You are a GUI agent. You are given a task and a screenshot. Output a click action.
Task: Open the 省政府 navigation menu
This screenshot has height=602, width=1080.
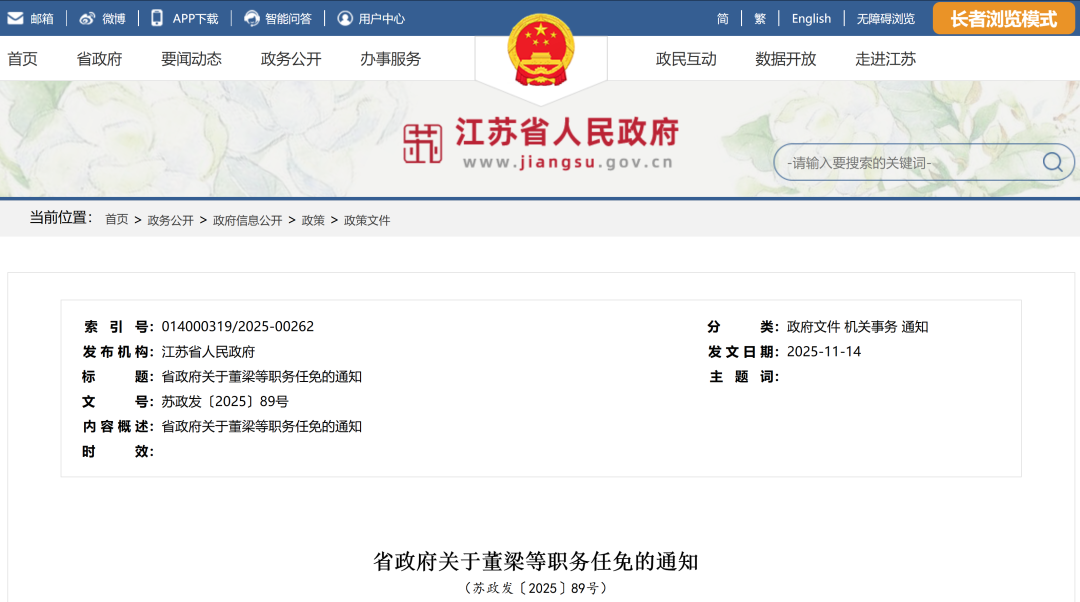(99, 59)
